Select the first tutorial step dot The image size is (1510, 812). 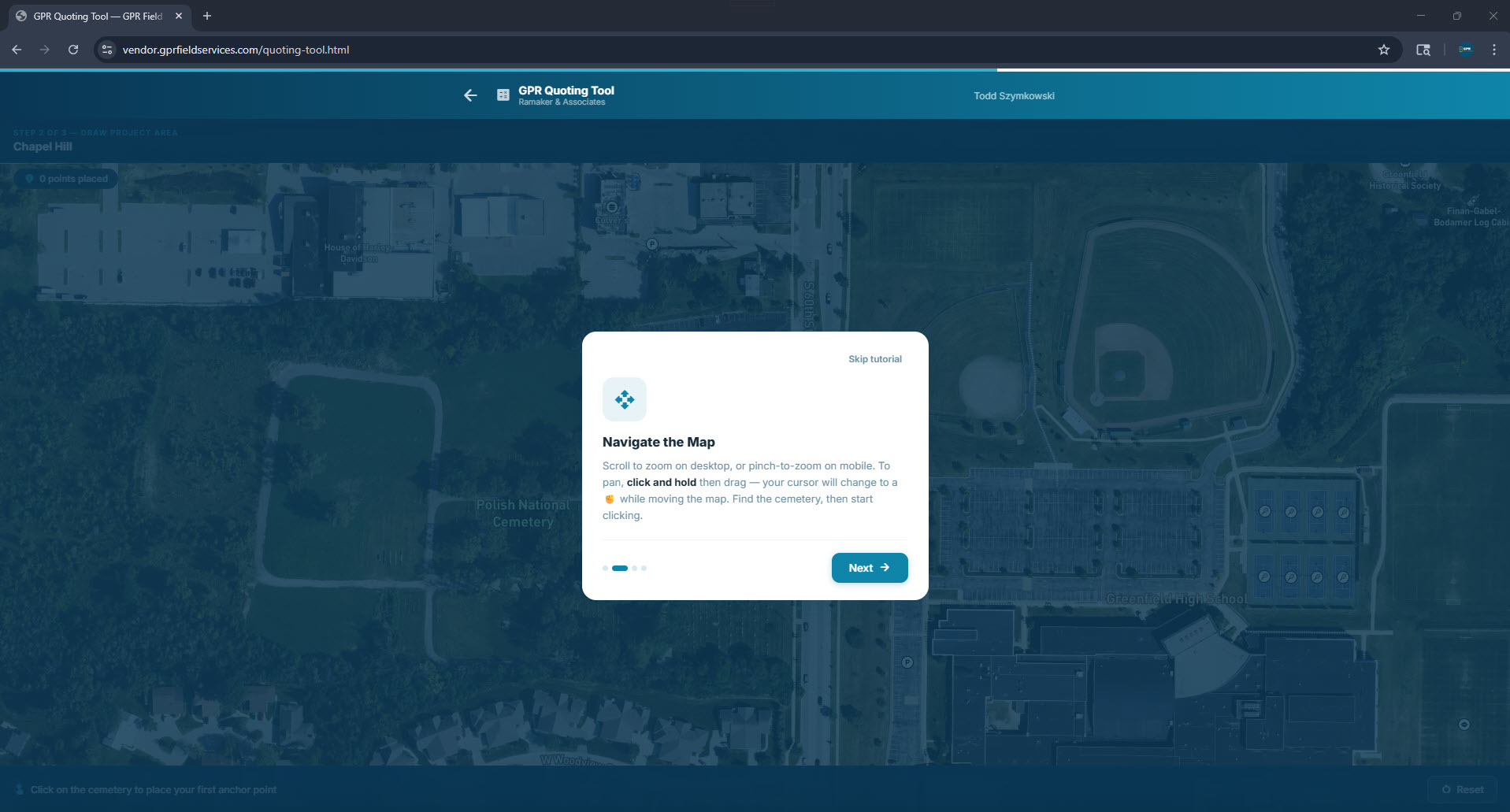pos(605,568)
